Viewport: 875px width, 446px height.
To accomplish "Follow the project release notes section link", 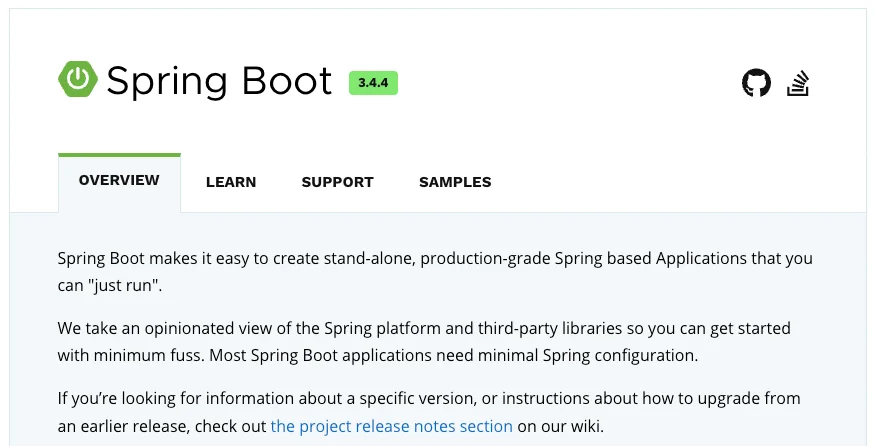I will point(392,426).
